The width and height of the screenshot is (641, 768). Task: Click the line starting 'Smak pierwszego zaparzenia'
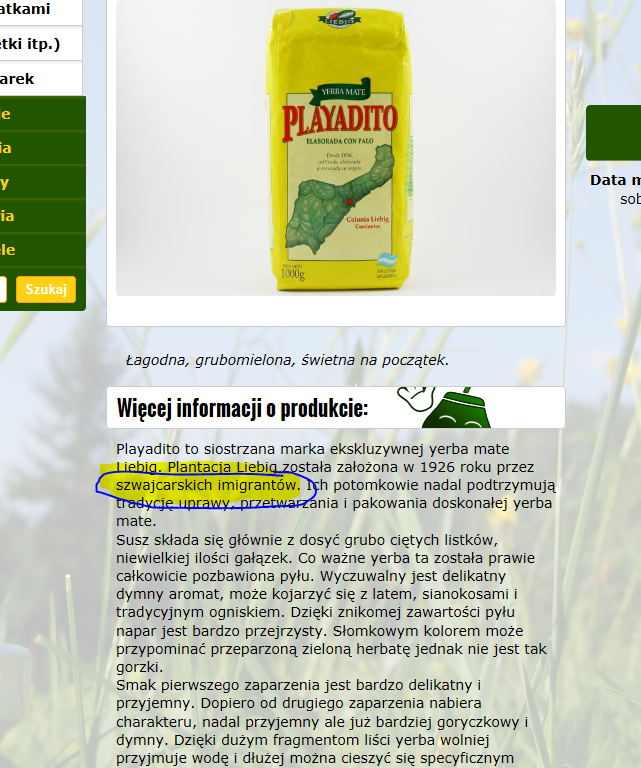pos(299,685)
